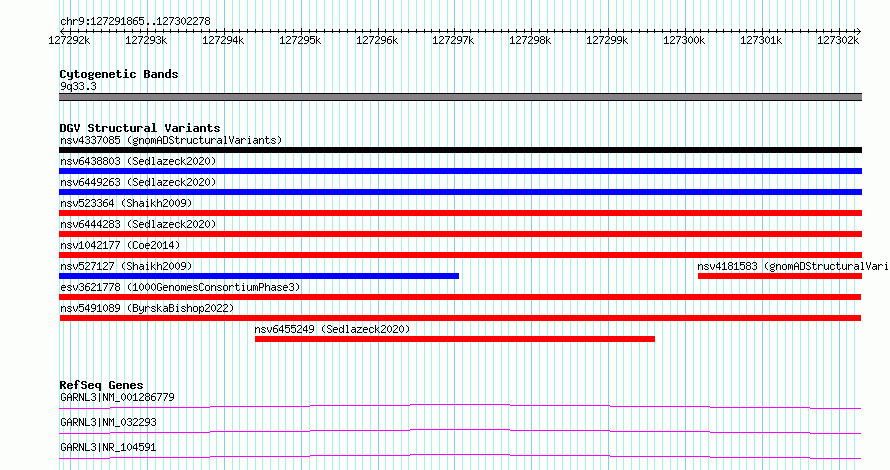Image resolution: width=890 pixels, height=470 pixels.
Task: Click the 127301k ruler tick label
Action: (x=761, y=40)
